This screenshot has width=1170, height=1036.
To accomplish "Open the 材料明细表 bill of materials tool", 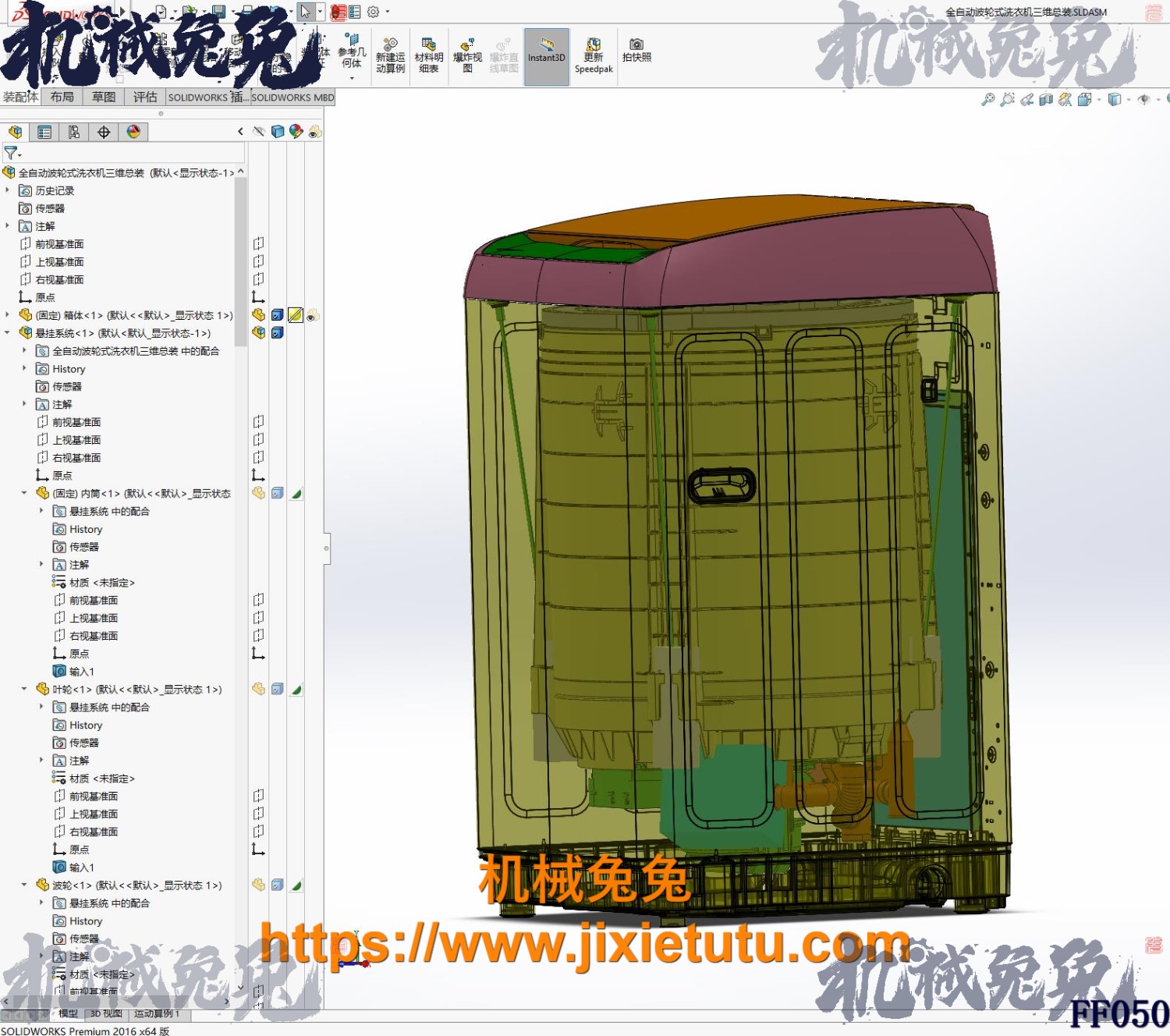I will tap(428, 55).
